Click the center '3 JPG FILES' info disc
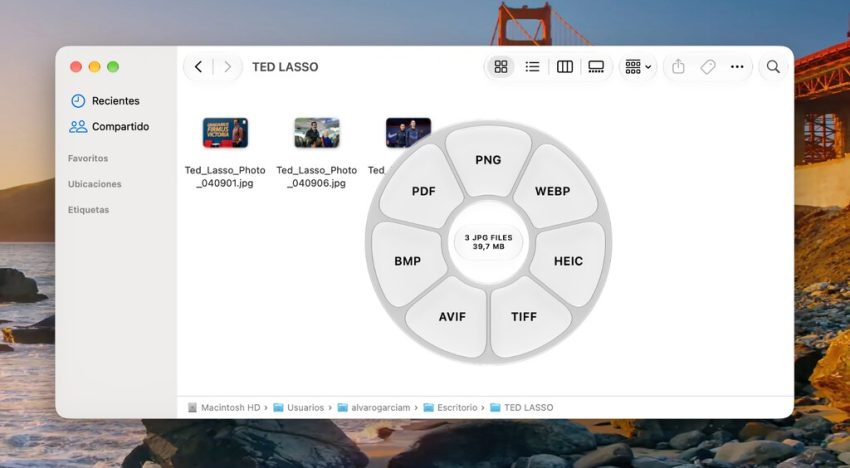 point(488,242)
